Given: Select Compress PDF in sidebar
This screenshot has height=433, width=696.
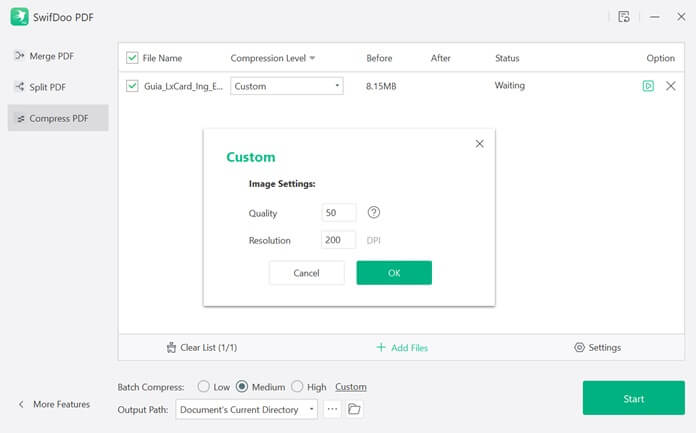Looking at the screenshot, I should point(58,118).
